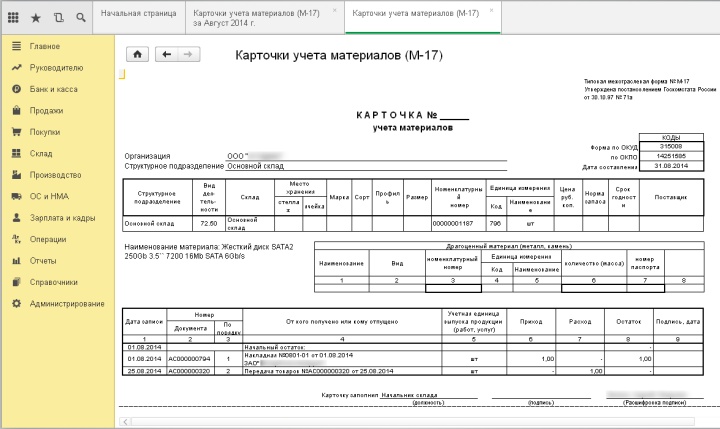
Task: Click the Продажи shopping bag icon
Action: point(17,110)
